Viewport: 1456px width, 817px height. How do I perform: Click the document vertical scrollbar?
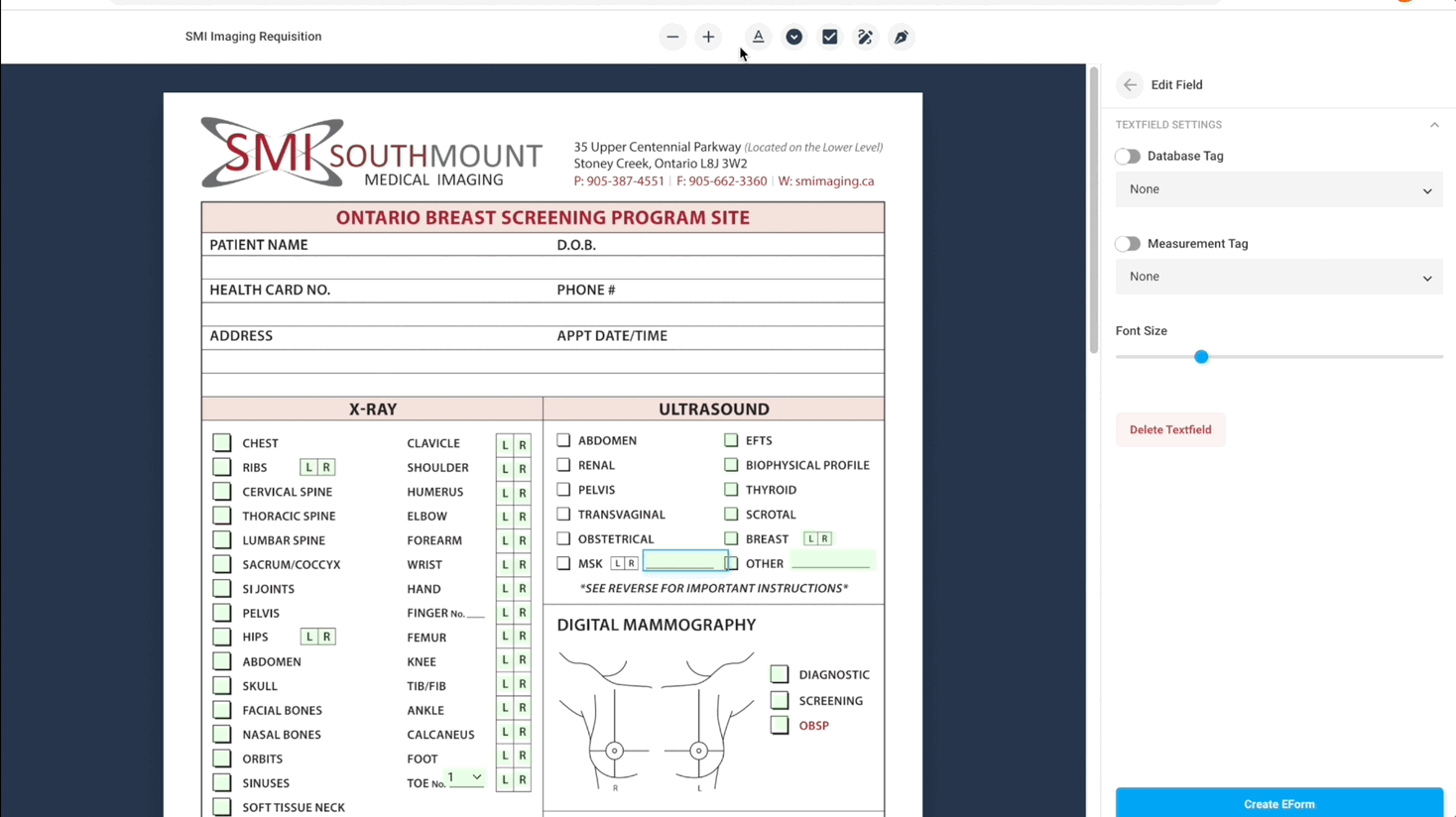pyautogui.click(x=1094, y=210)
